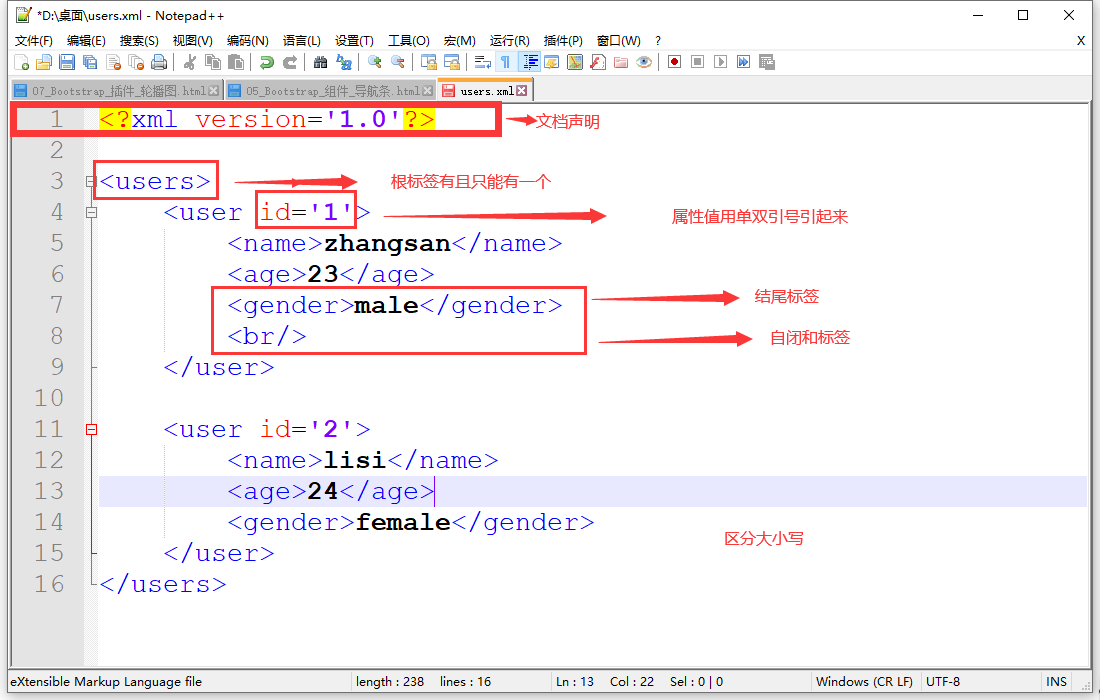Open the Folder as Workspace icon
Image resolution: width=1100 pixels, height=700 pixels.
tap(621, 62)
